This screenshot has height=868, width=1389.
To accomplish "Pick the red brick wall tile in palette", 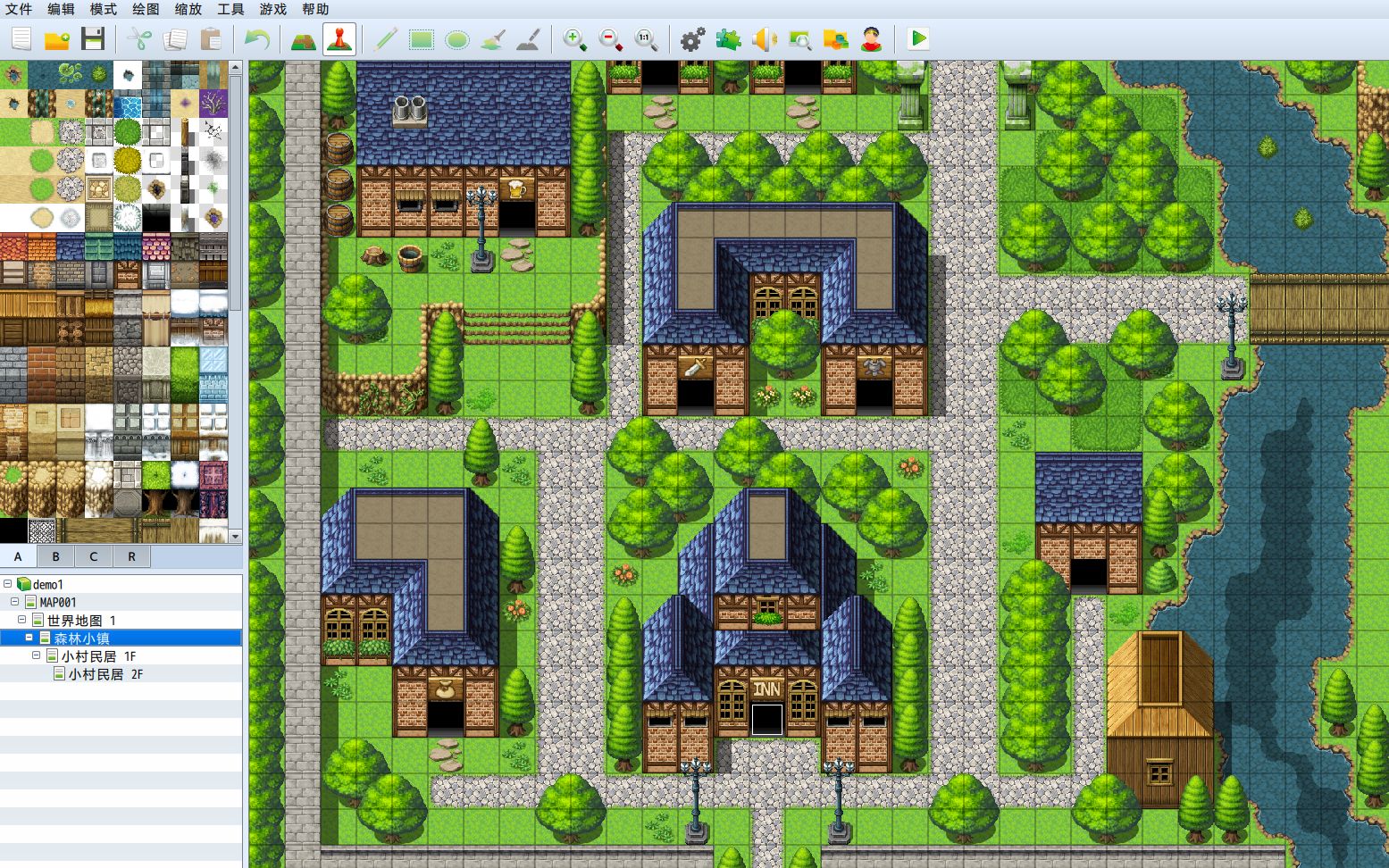I will point(43,375).
